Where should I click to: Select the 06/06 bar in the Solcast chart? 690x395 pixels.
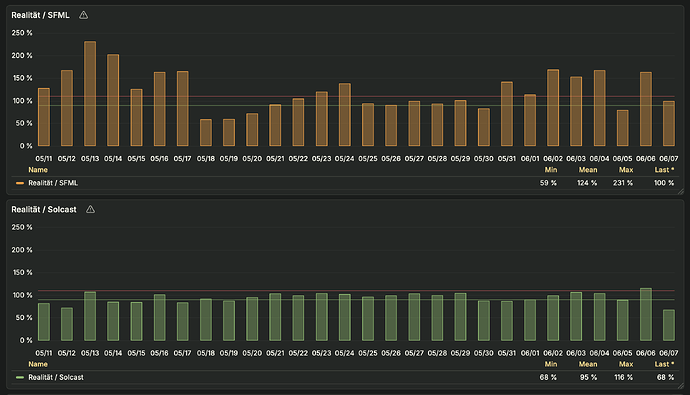tap(646, 315)
